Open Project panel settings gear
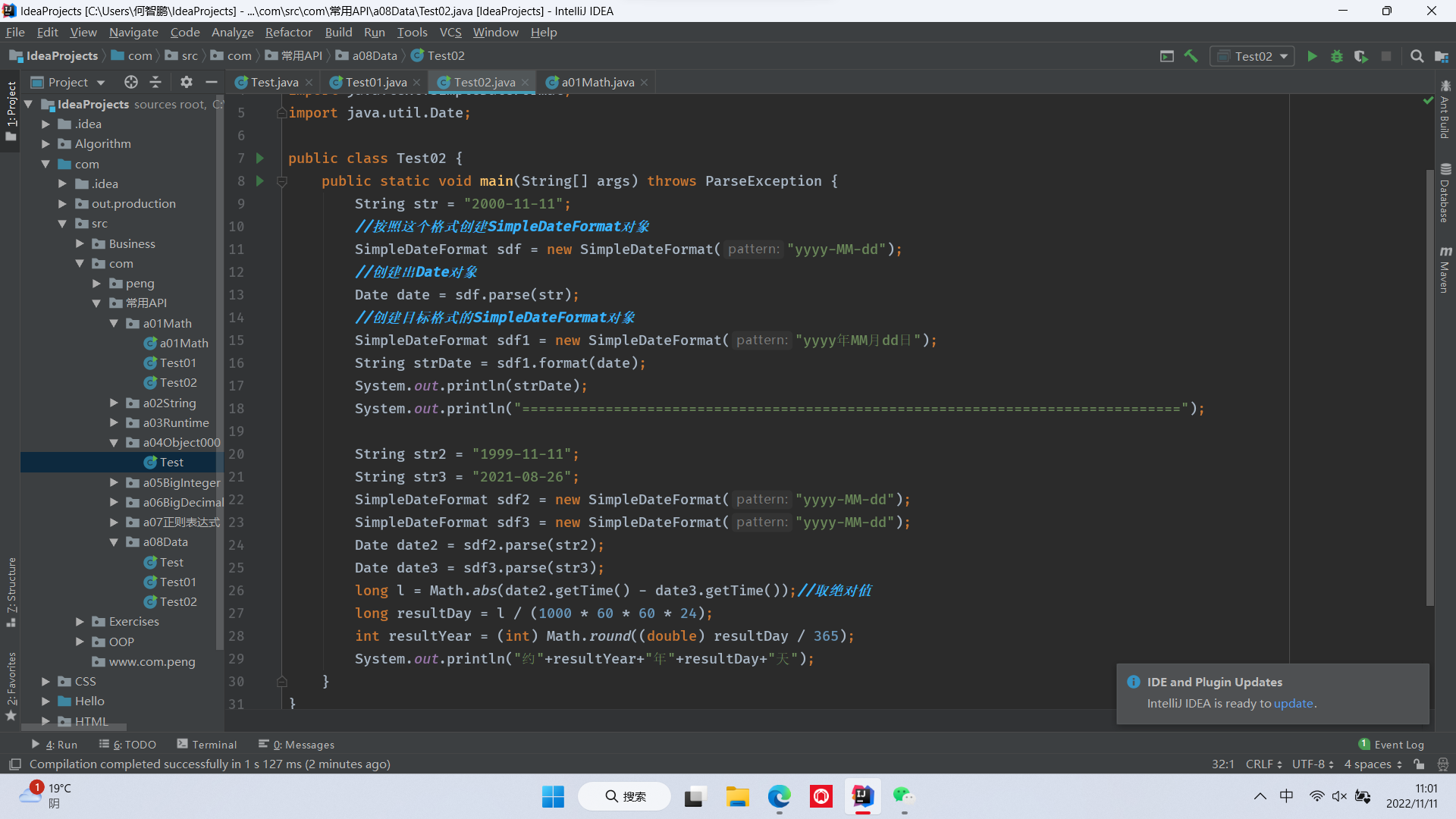Screen dimensions: 1456x819 187,82
